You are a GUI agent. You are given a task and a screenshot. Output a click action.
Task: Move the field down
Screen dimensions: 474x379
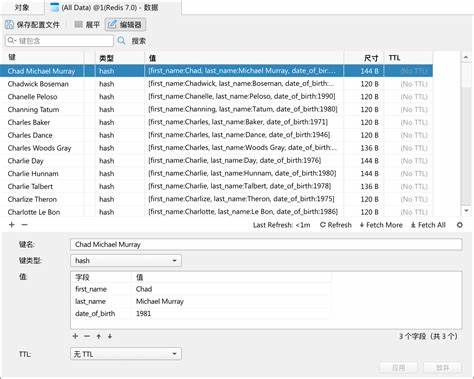tap(110, 336)
